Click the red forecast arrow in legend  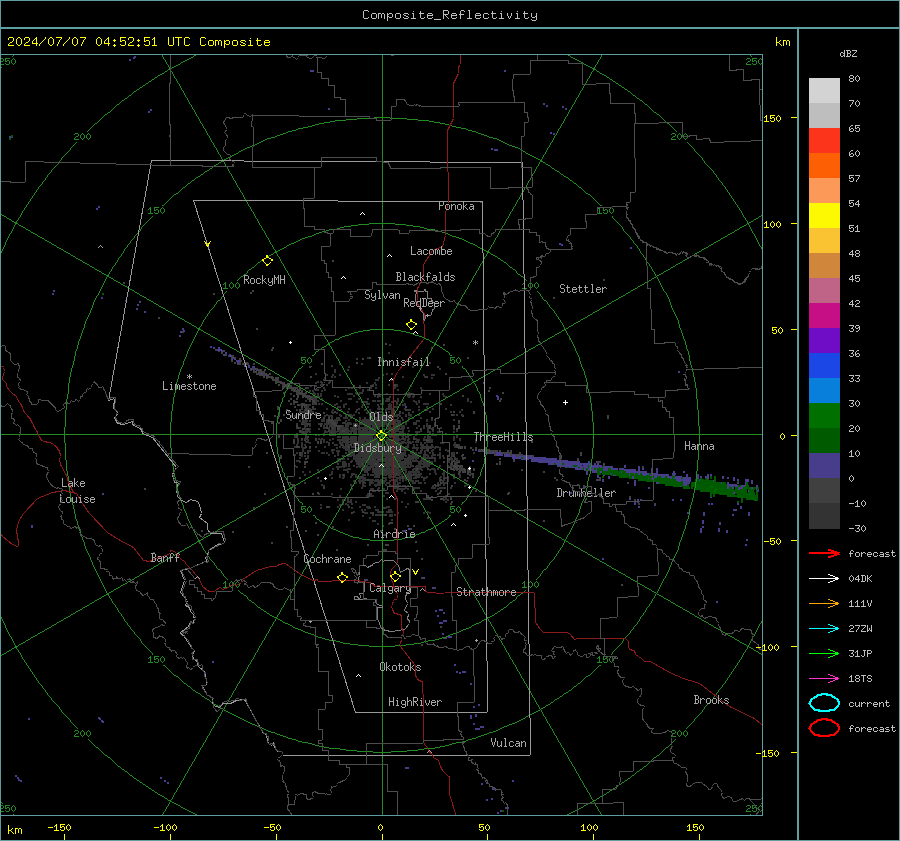[x=824, y=553]
